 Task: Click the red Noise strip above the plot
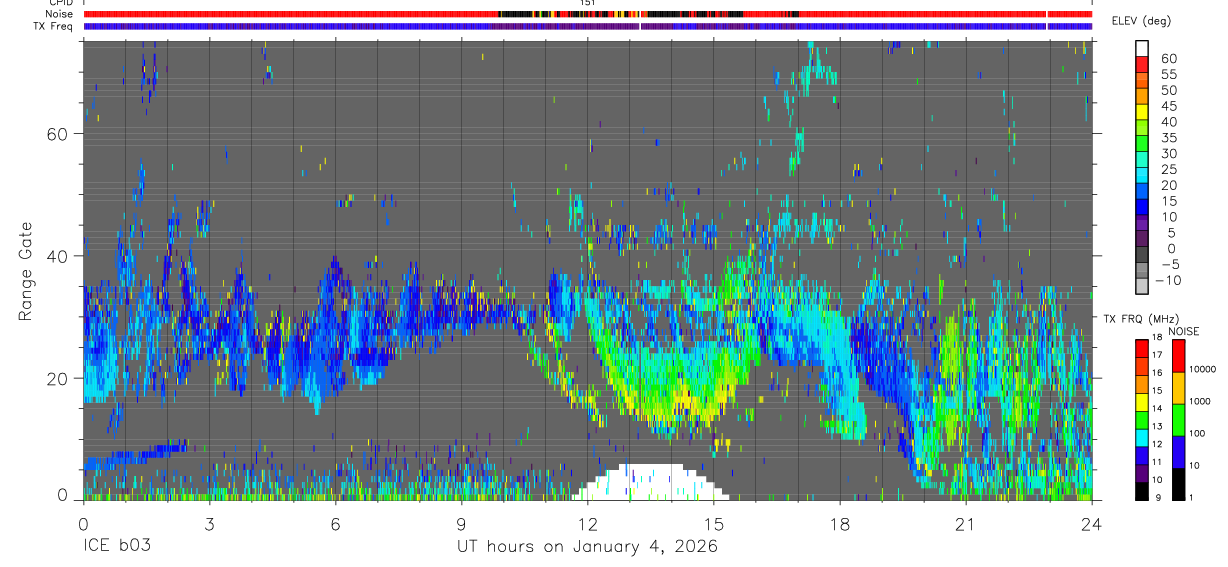[x=587, y=14]
